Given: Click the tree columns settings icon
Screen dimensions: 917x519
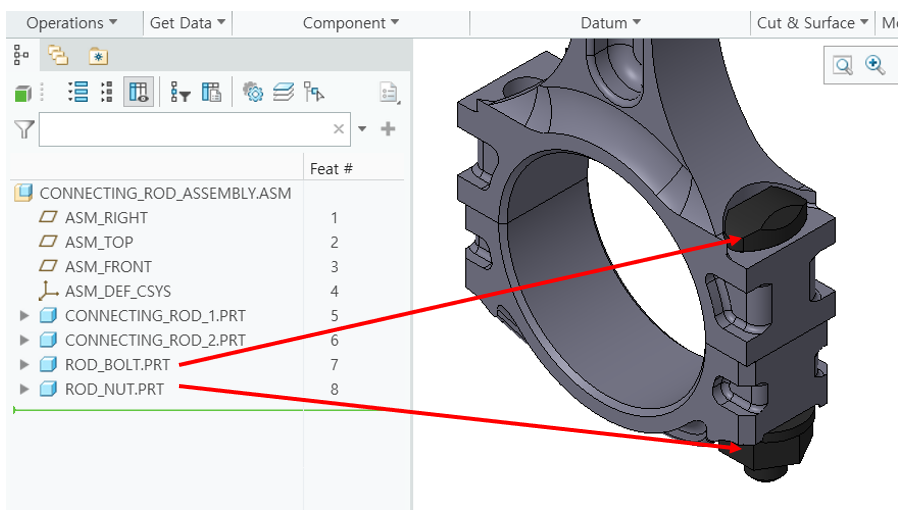Looking at the screenshot, I should tap(211, 92).
